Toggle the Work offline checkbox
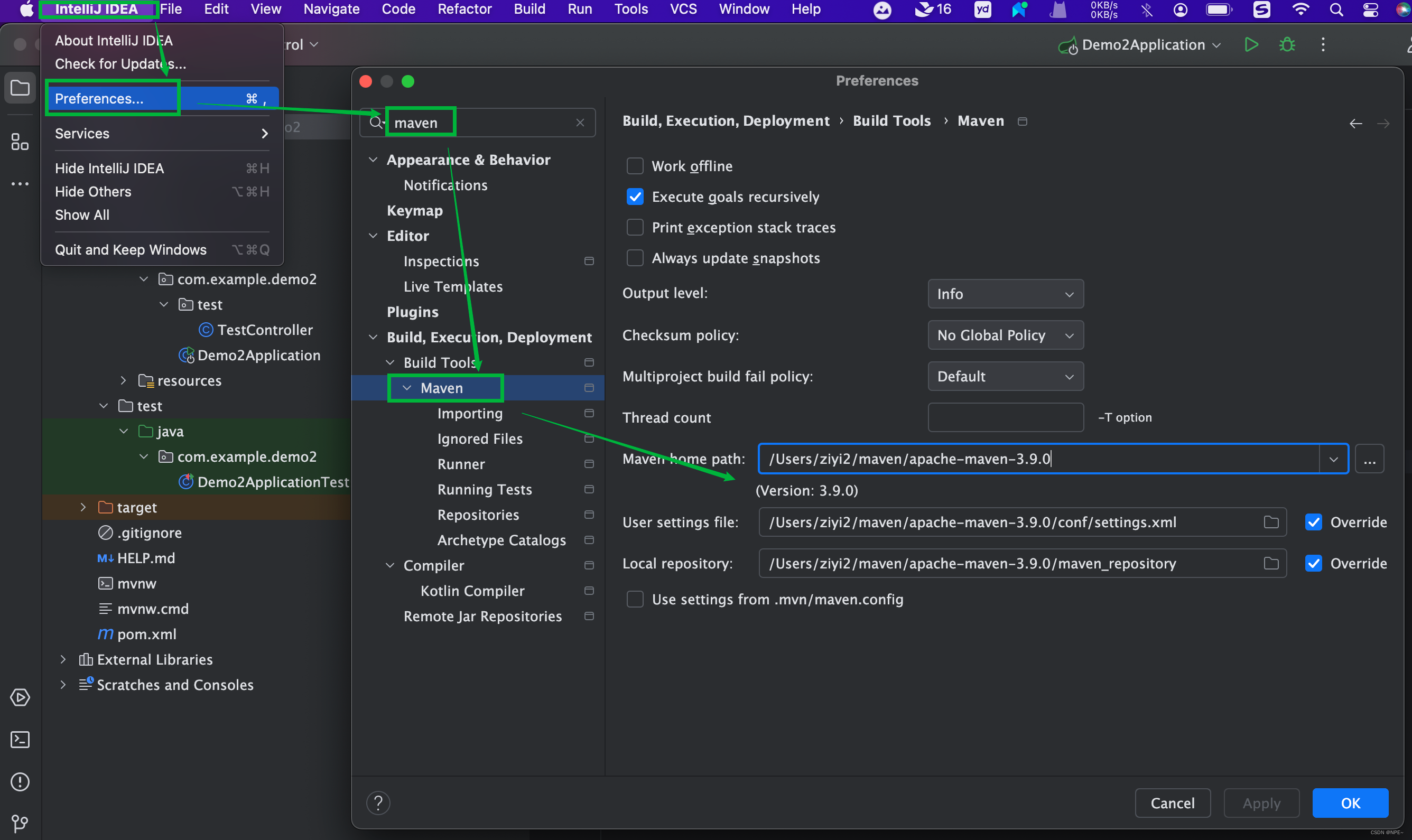The width and height of the screenshot is (1412, 840). (636, 164)
